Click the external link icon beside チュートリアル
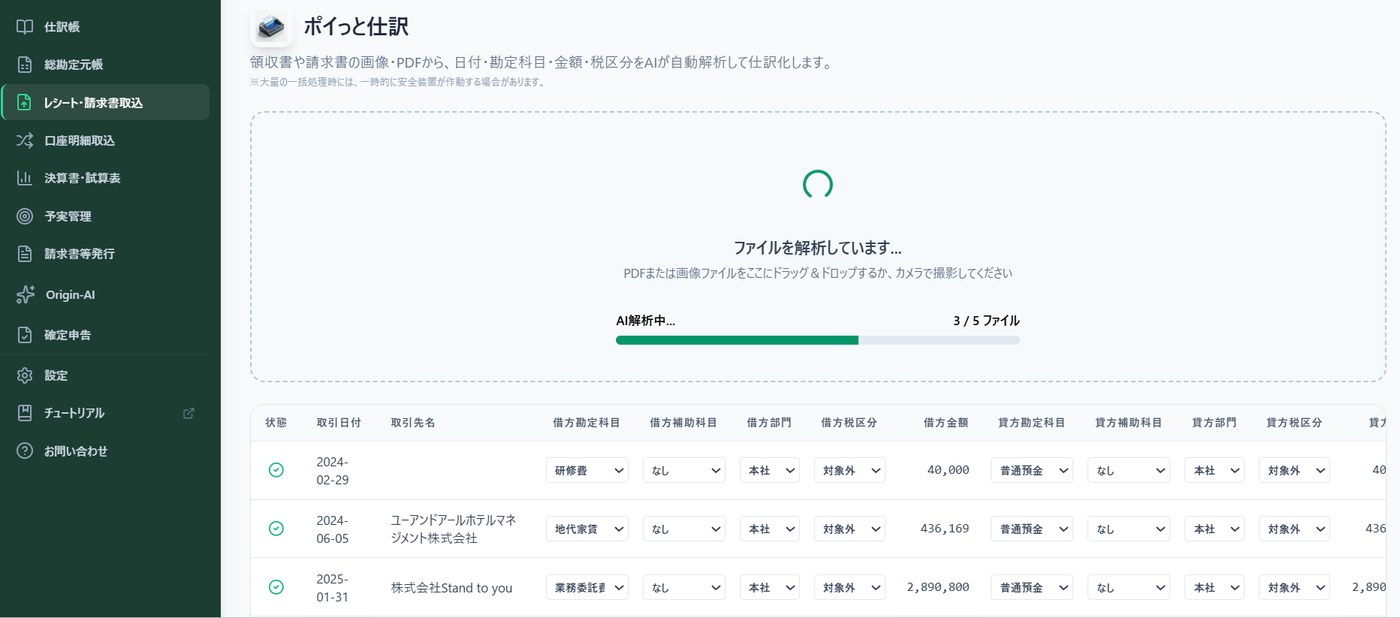This screenshot has width=1400, height=618. [189, 413]
